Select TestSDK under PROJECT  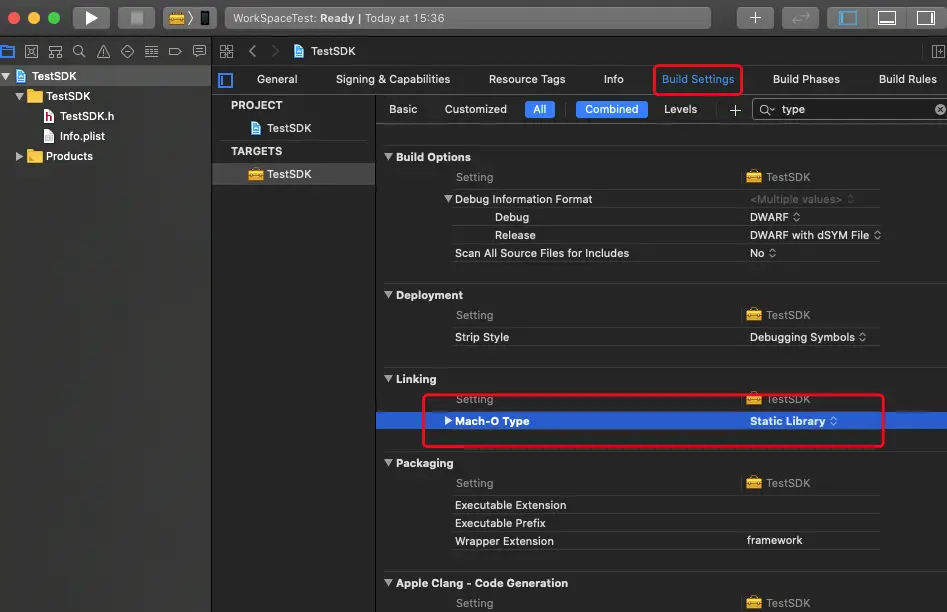[x=281, y=128]
